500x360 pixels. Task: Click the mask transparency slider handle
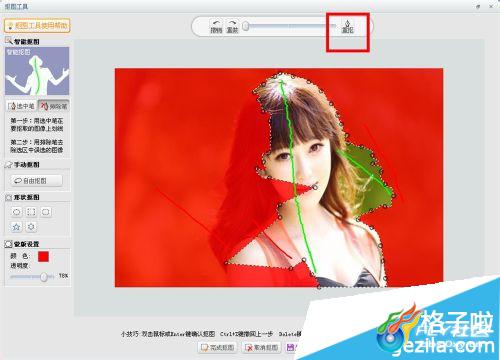(x=44, y=277)
